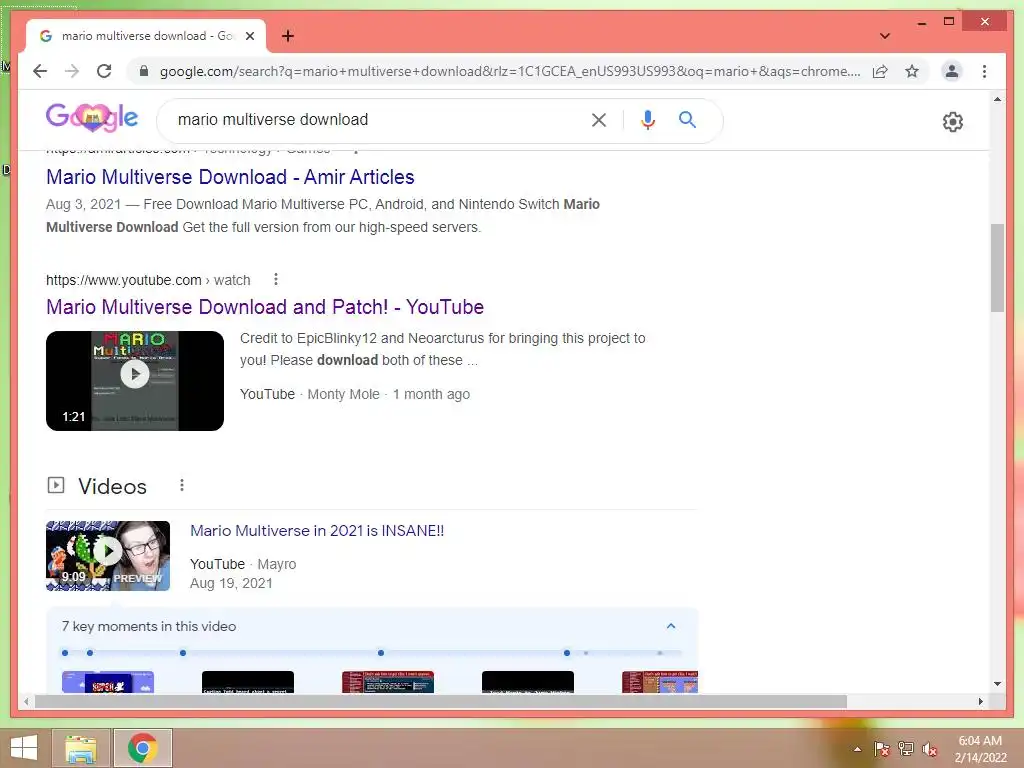1024x768 pixels.
Task: Play the 1:21 Mario Multiverse video thumbnail
Action: coord(135,381)
